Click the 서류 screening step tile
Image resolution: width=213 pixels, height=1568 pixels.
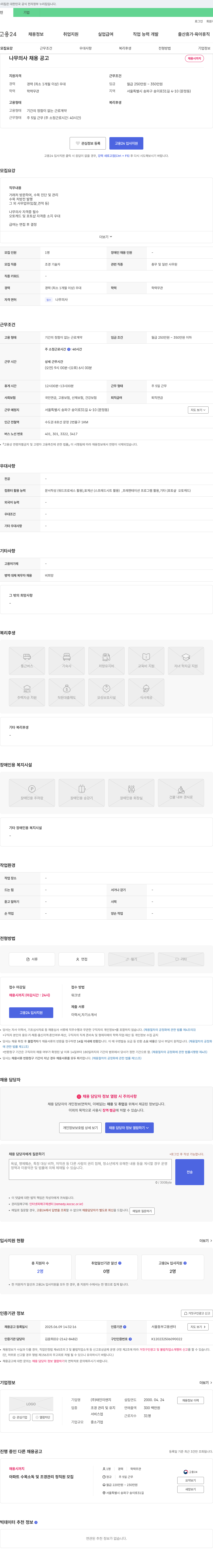[32, 959]
